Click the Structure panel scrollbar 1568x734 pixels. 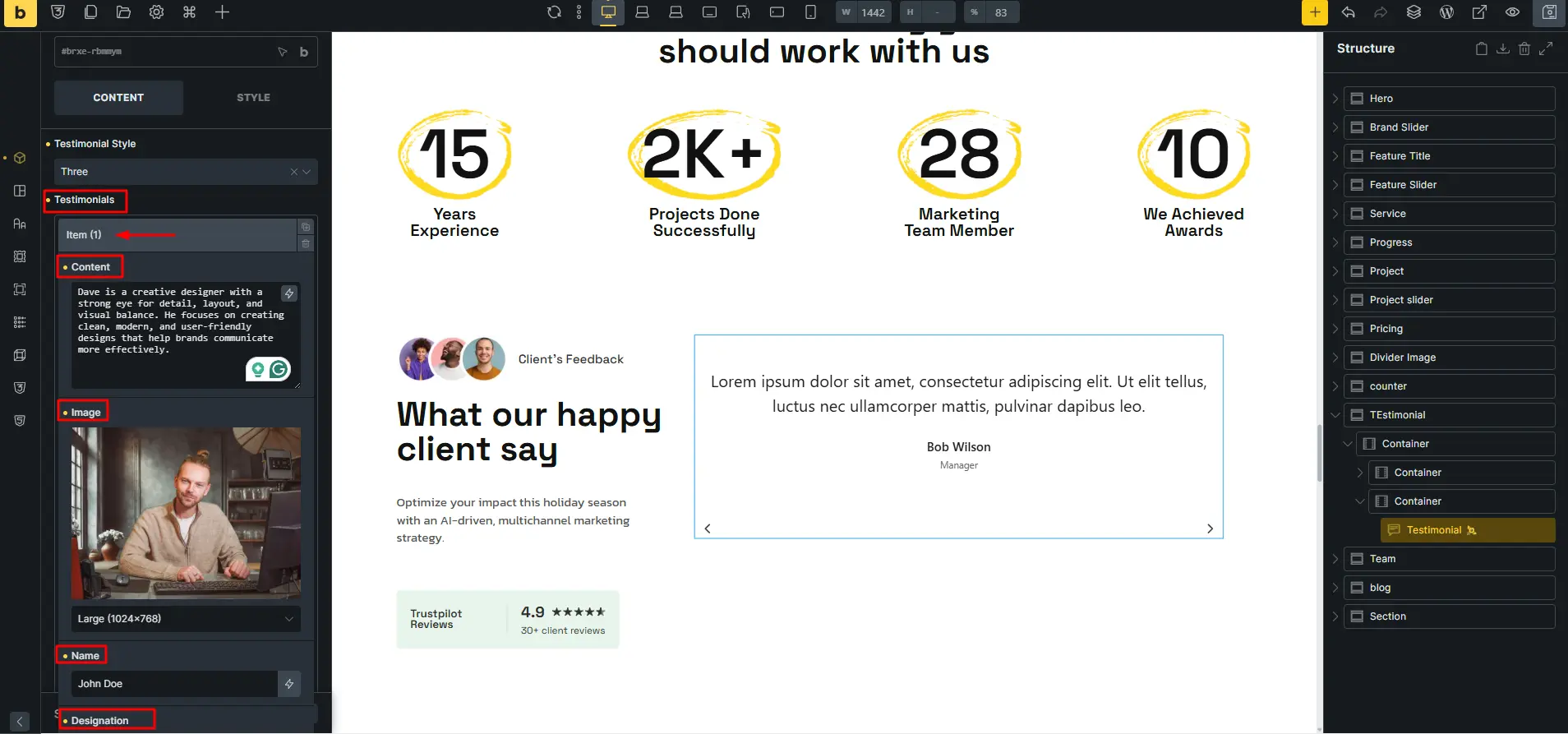tap(1319, 453)
